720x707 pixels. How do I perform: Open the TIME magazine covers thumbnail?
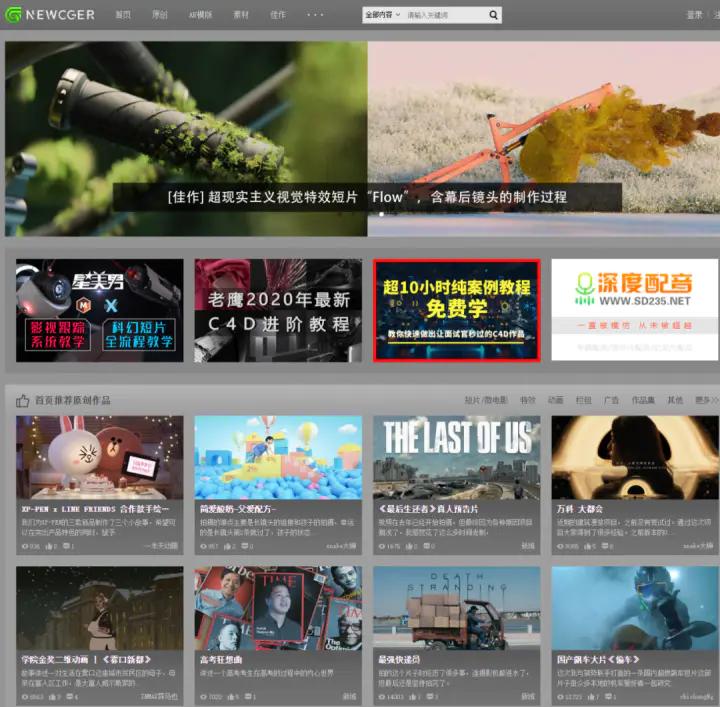(x=278, y=608)
